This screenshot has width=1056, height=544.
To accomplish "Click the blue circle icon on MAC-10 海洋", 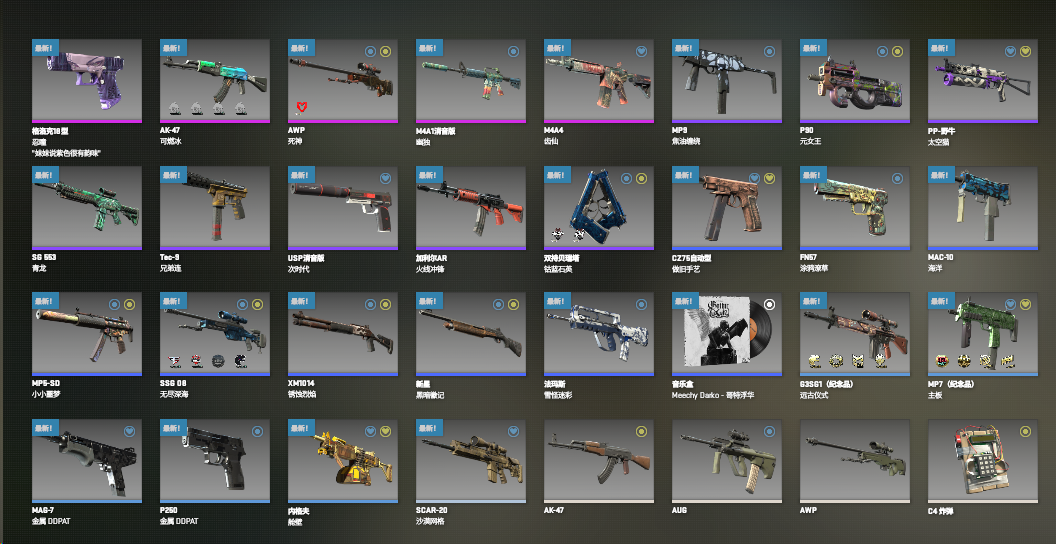I will tap(1025, 178).
